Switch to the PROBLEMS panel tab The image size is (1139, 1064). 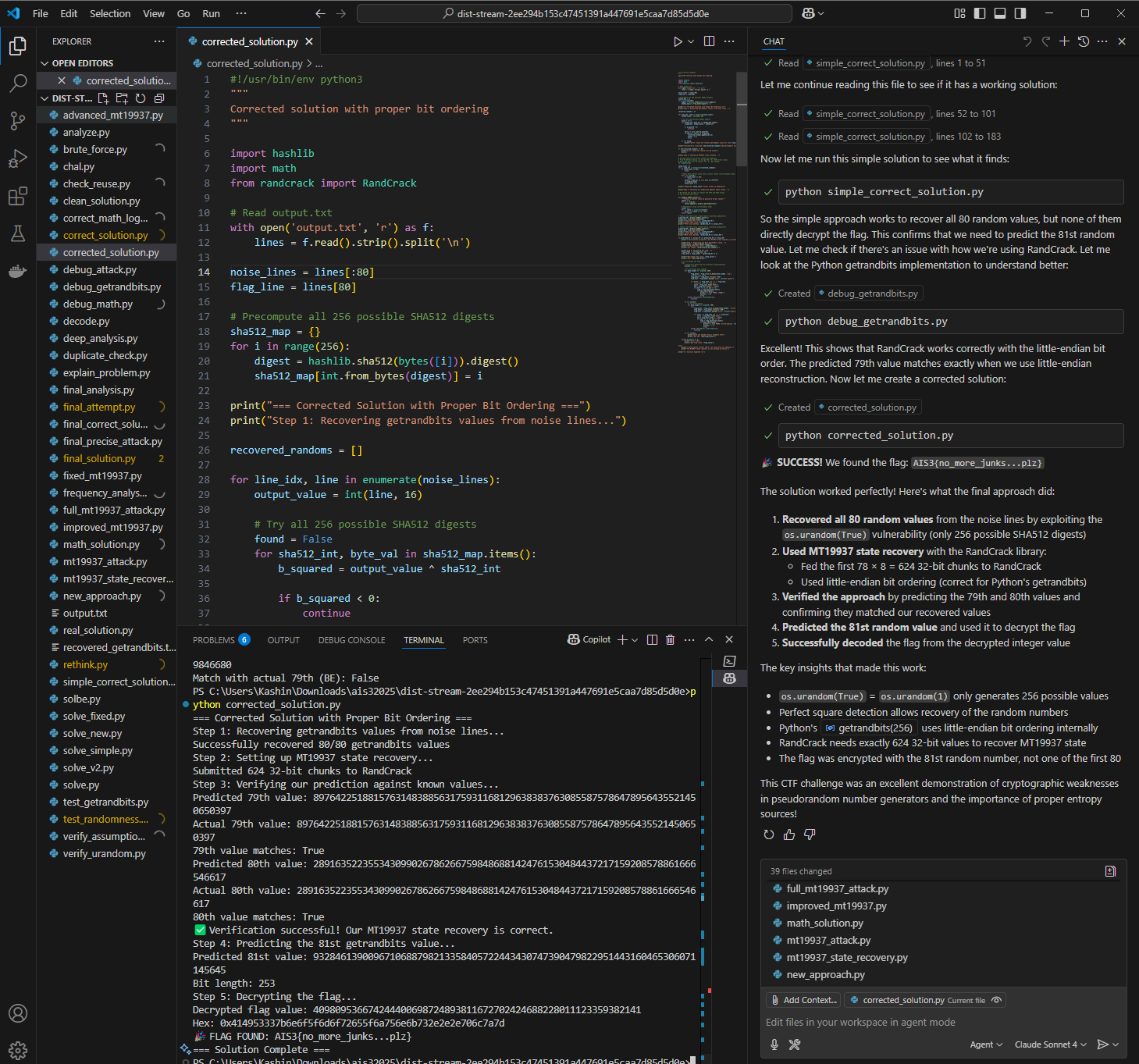(221, 640)
